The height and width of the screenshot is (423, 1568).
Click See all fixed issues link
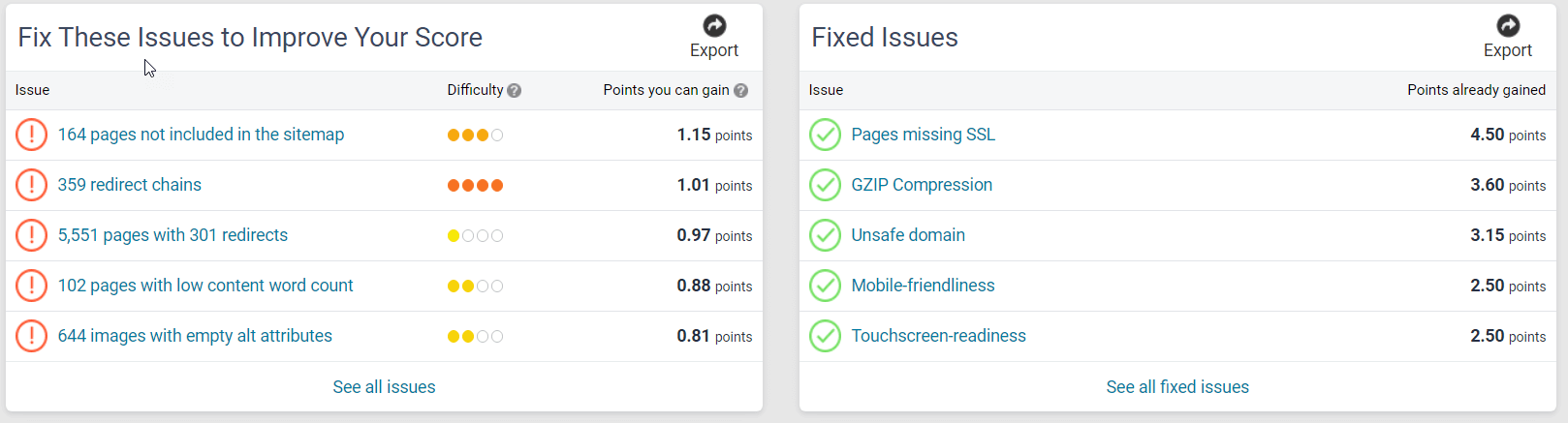click(1177, 387)
